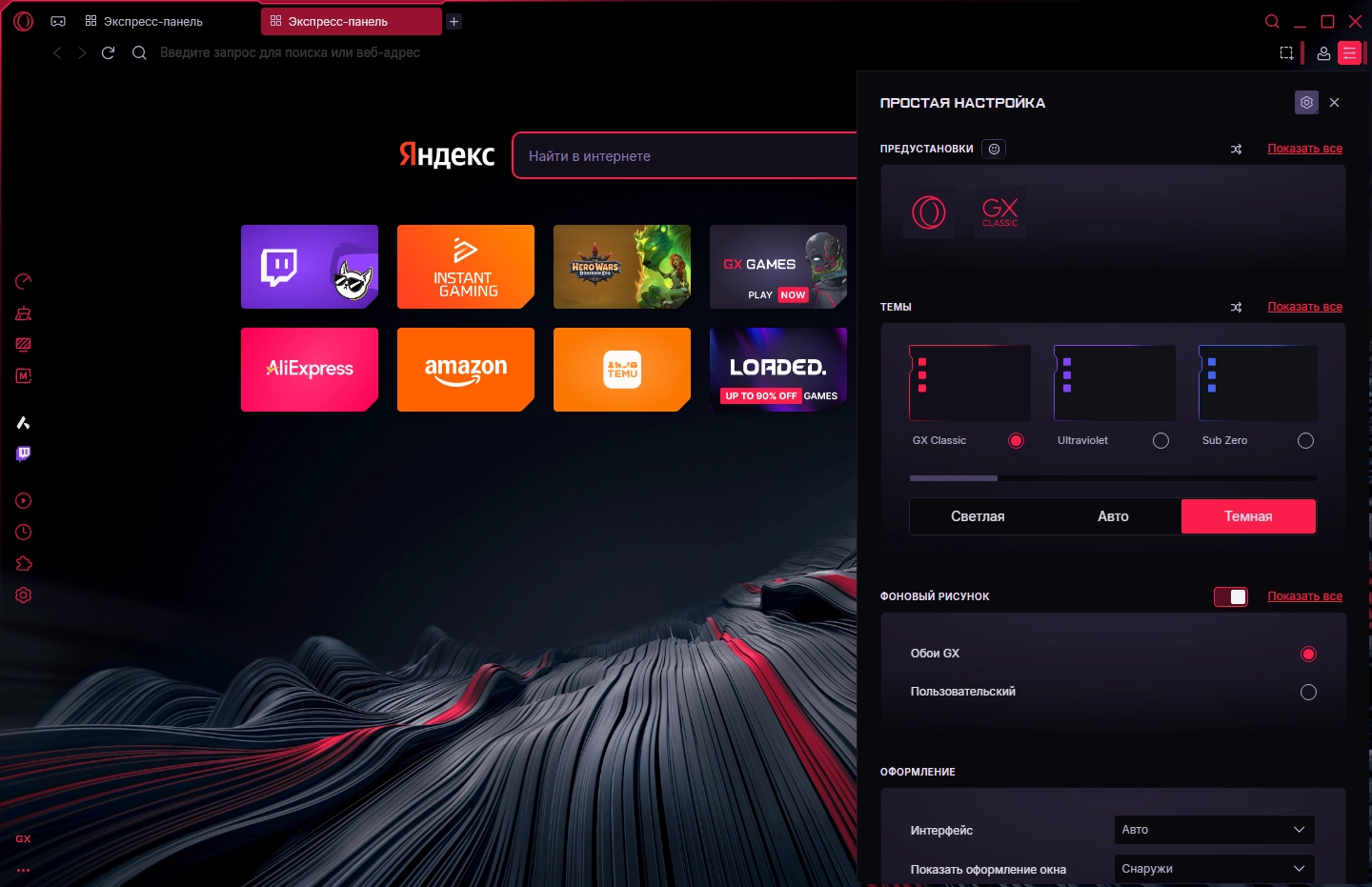Screen dimensions: 1372x887
Task: Open the Opera main menu logo
Action: pyautogui.click(x=24, y=21)
